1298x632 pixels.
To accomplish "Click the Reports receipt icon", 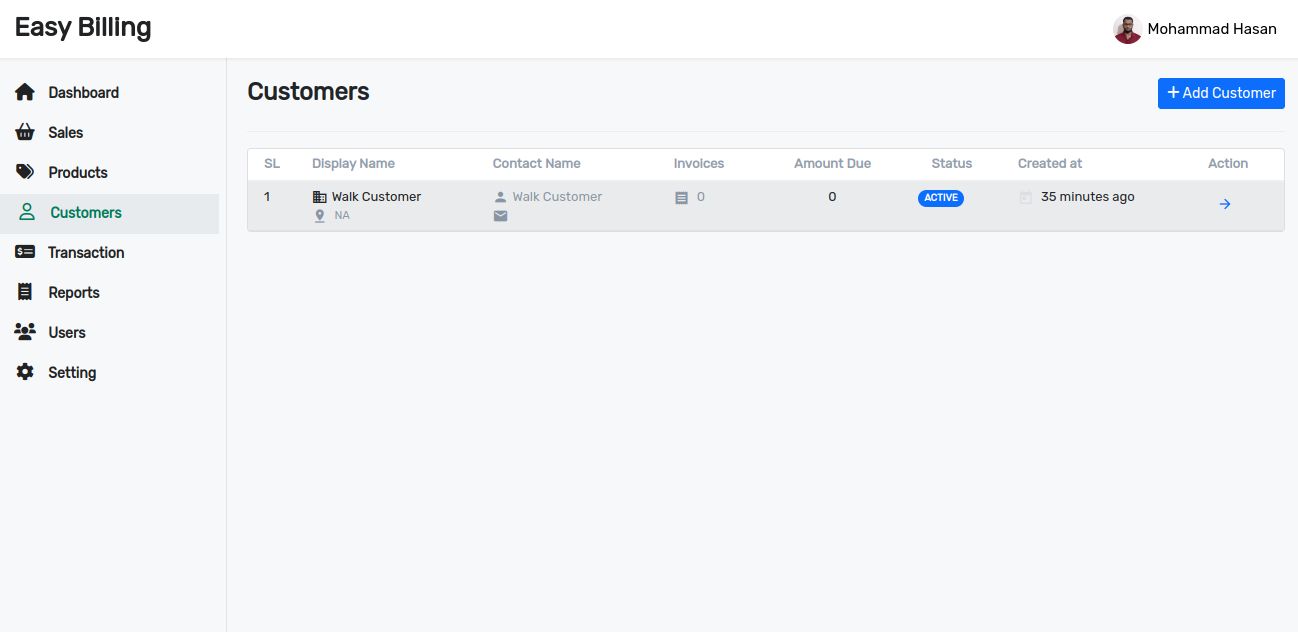I will click(25, 292).
